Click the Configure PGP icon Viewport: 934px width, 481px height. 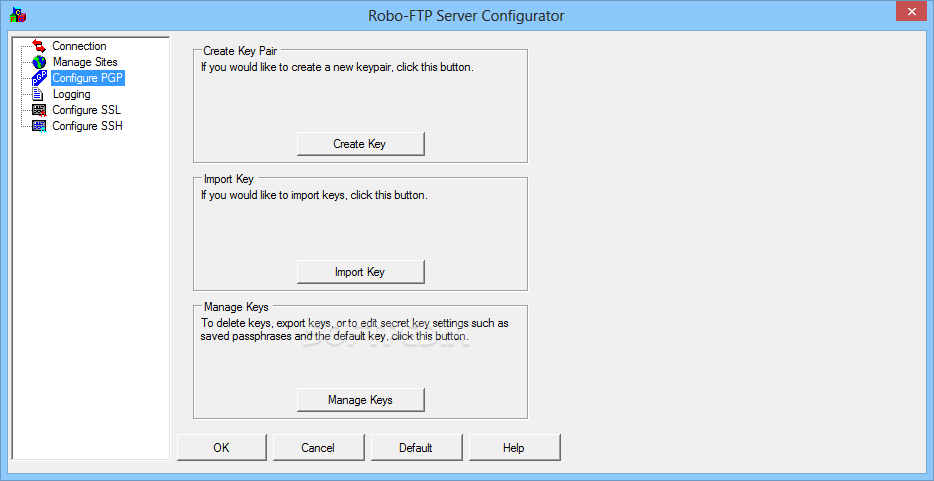coord(39,78)
